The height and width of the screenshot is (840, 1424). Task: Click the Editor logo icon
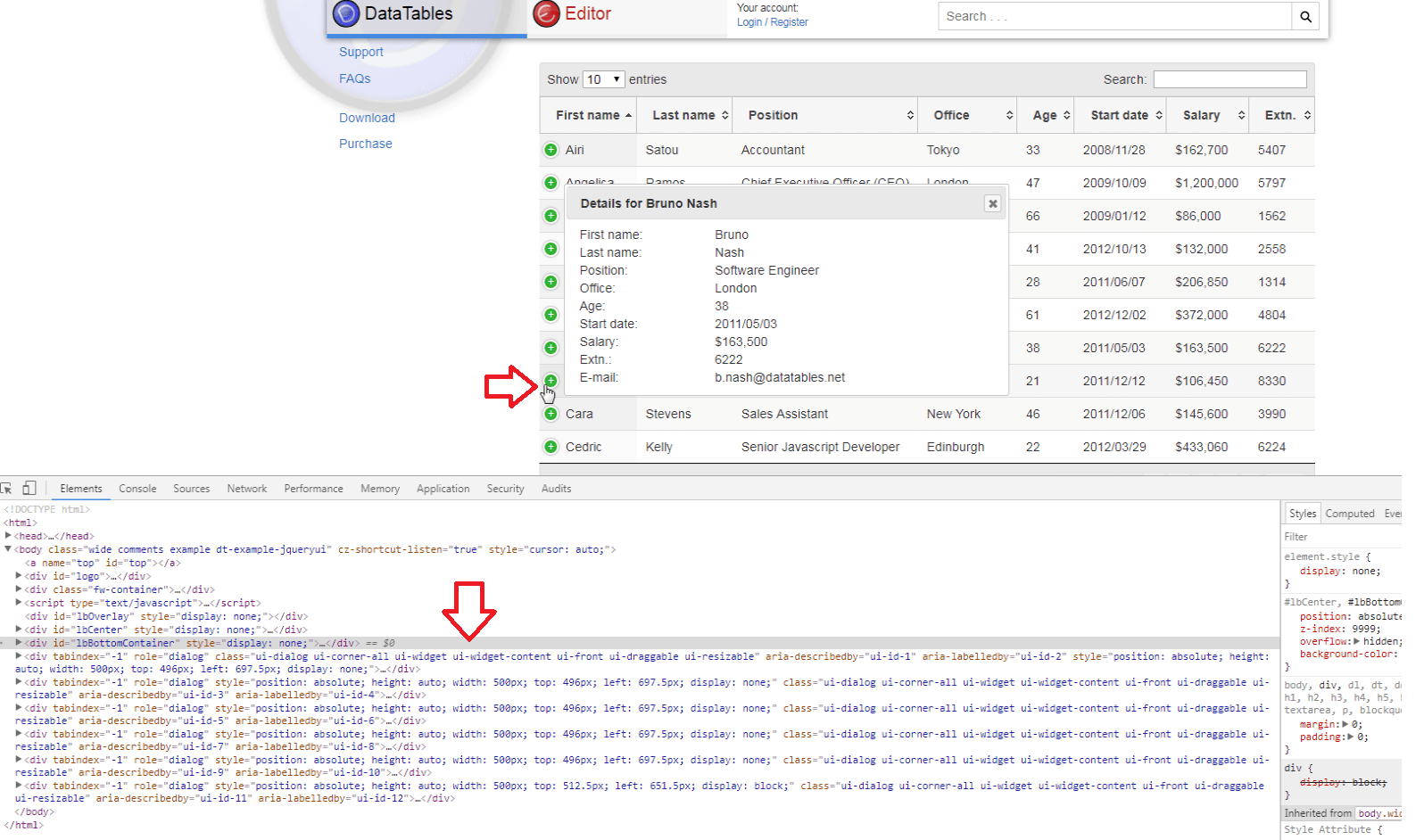click(x=546, y=13)
